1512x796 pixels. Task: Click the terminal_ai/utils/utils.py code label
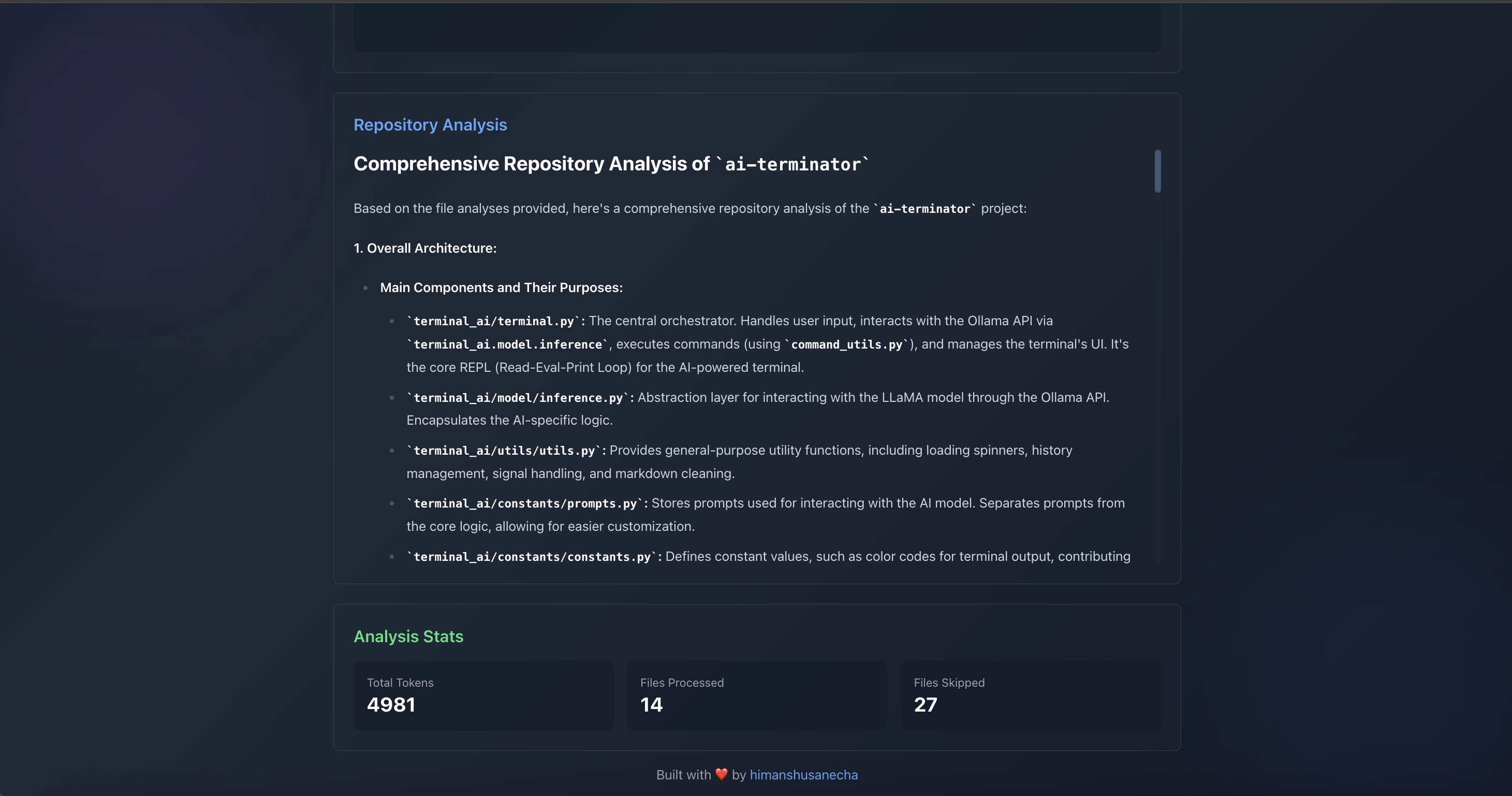coord(504,451)
